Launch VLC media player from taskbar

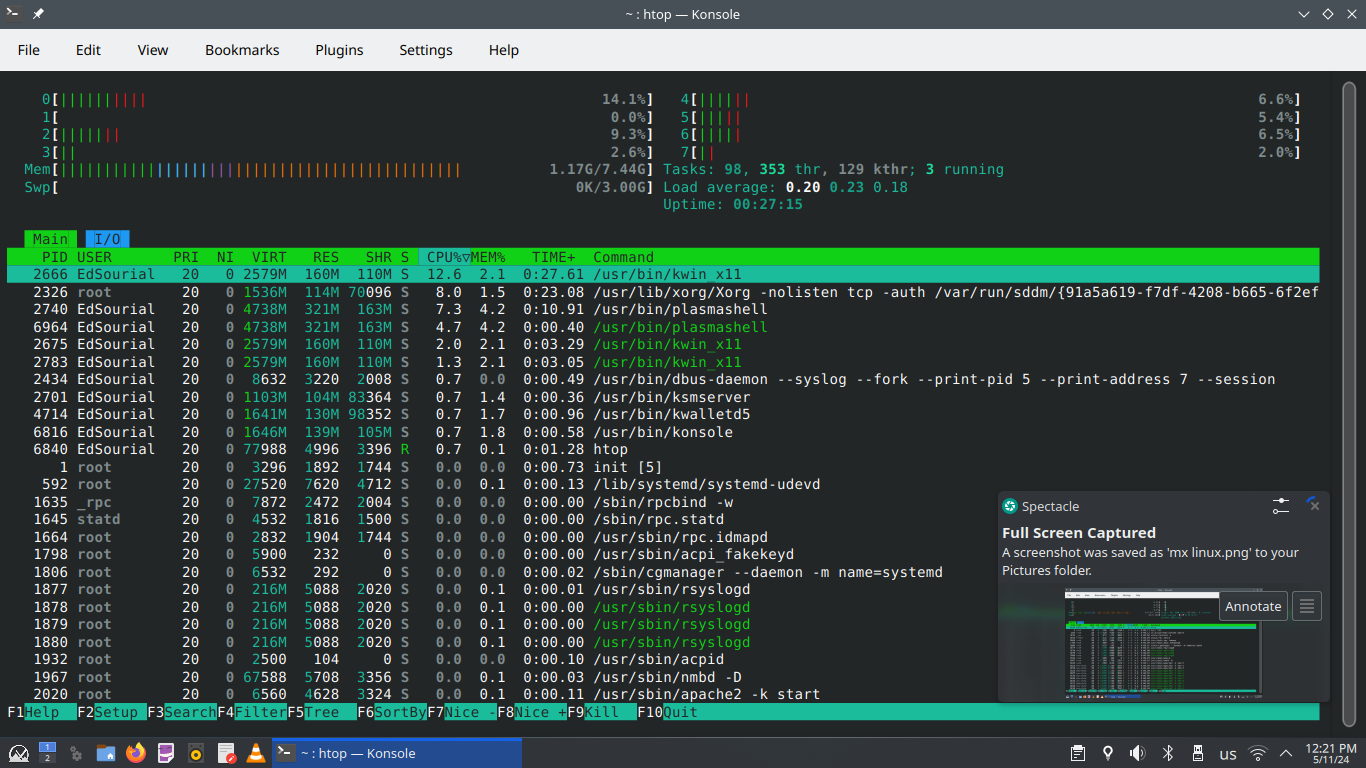pos(256,753)
